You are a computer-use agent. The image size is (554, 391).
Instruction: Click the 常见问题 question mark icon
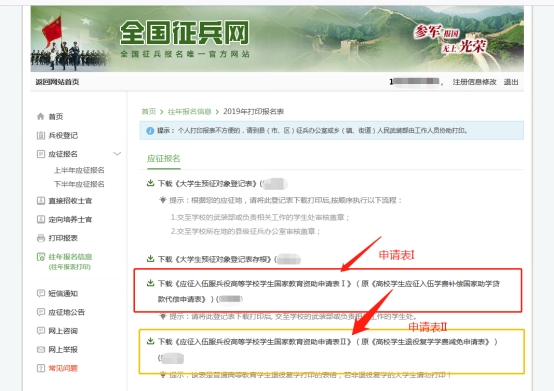pos(41,368)
